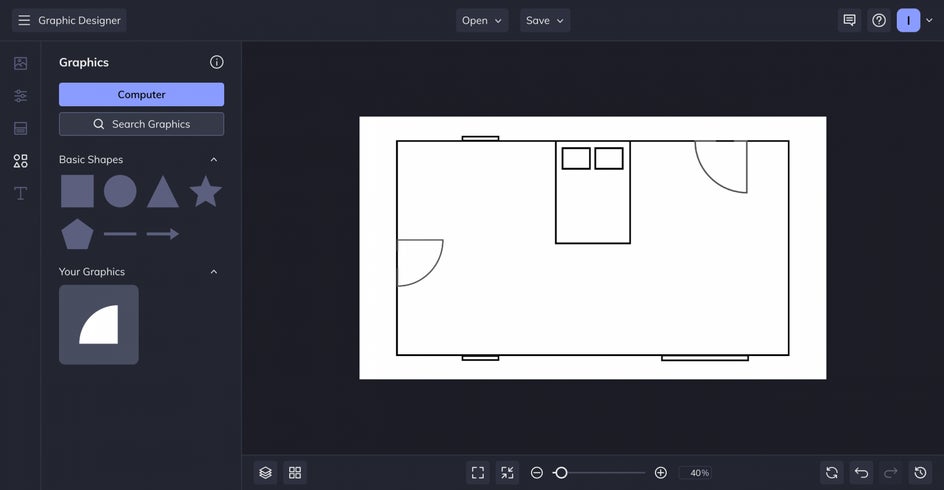Select the right pillow rectangle on canvas
Viewport: 944px width, 490px height.
[x=609, y=159]
